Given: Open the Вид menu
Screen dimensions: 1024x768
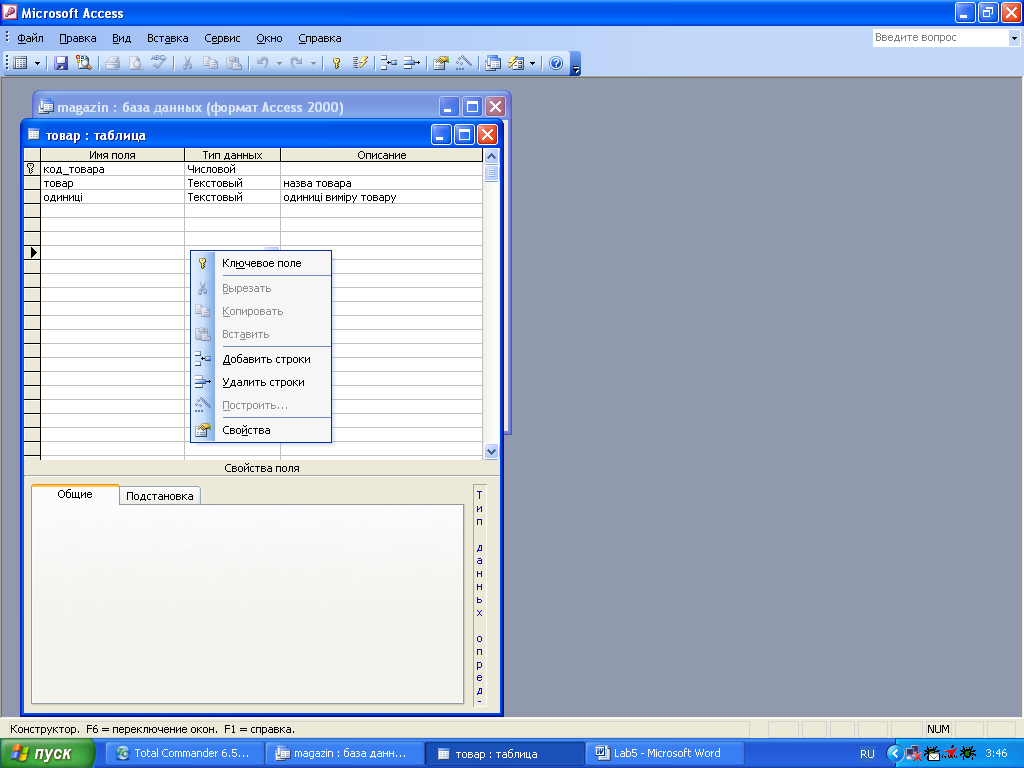Looking at the screenshot, I should 121,38.
